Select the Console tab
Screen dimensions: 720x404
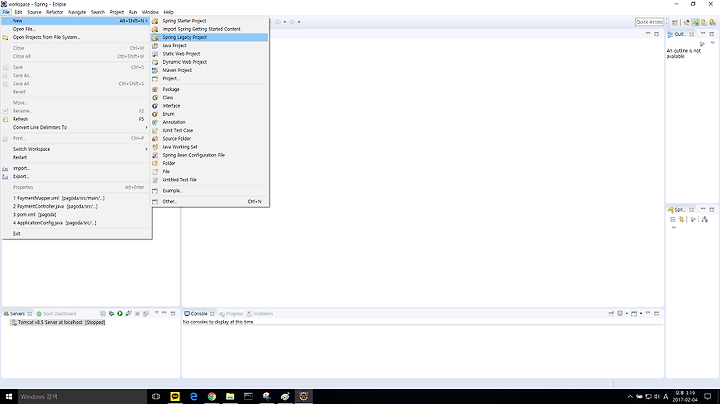point(197,314)
